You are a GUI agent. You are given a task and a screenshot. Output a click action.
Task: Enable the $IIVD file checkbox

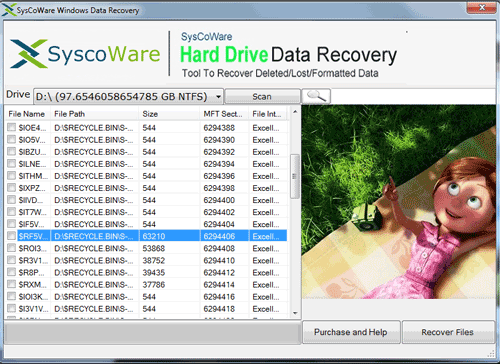coord(11,200)
